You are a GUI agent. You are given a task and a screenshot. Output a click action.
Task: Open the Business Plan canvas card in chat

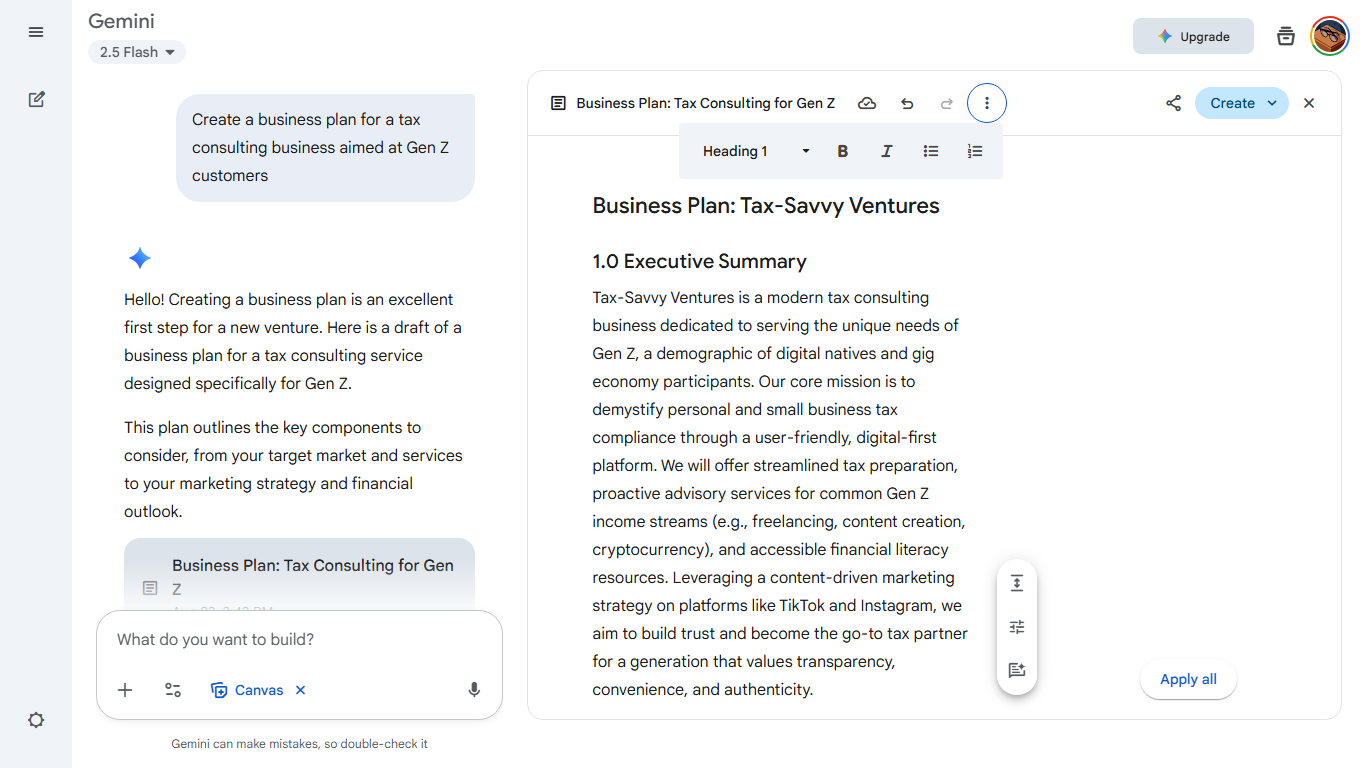click(299, 575)
